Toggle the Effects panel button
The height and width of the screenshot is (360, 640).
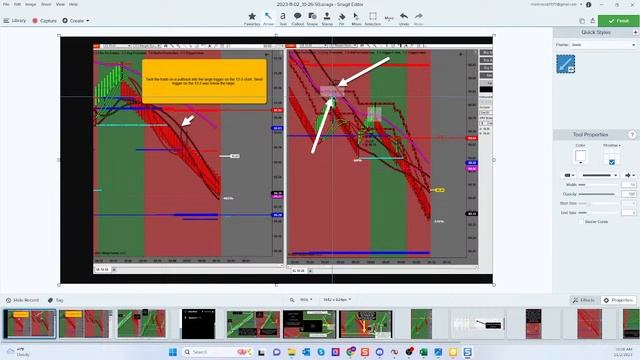click(x=584, y=300)
